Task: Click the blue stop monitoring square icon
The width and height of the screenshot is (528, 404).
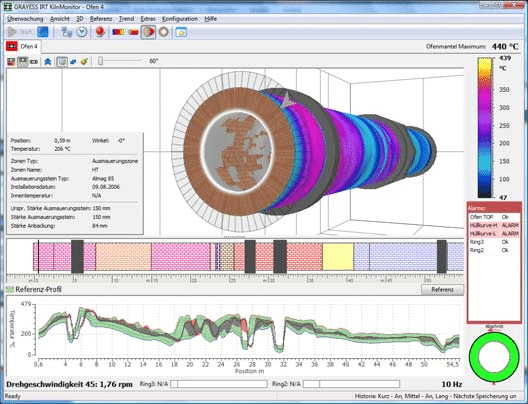Action: (42, 32)
